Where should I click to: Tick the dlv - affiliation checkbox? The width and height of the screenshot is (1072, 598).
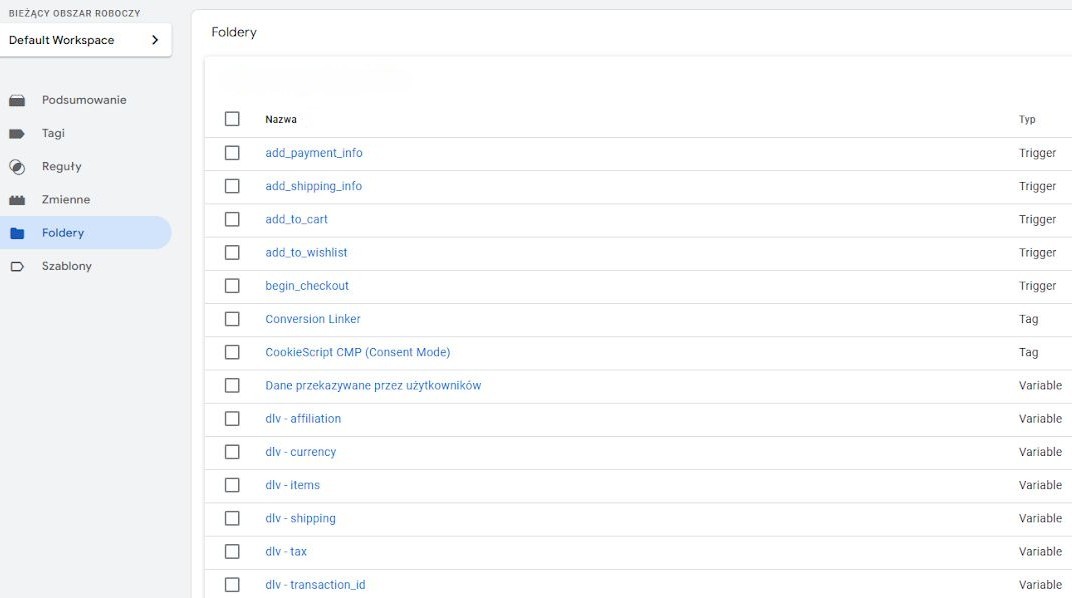[232, 418]
